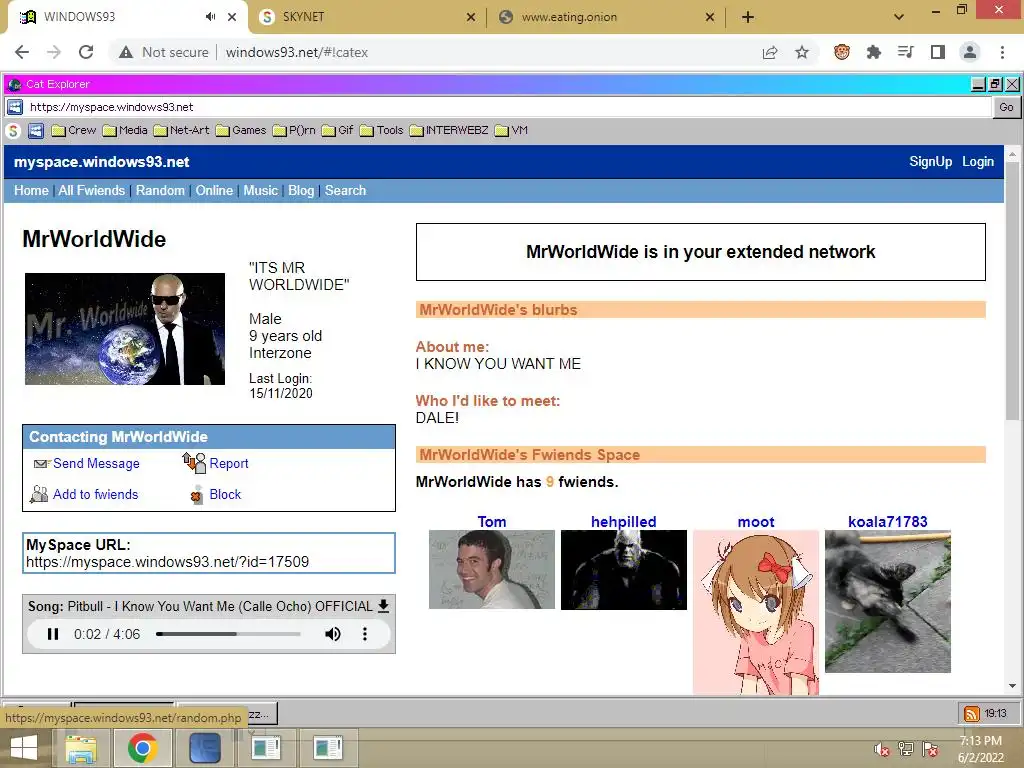The width and height of the screenshot is (1024, 768).
Task: Open the Net-Art bookmark folder
Action: (182, 131)
